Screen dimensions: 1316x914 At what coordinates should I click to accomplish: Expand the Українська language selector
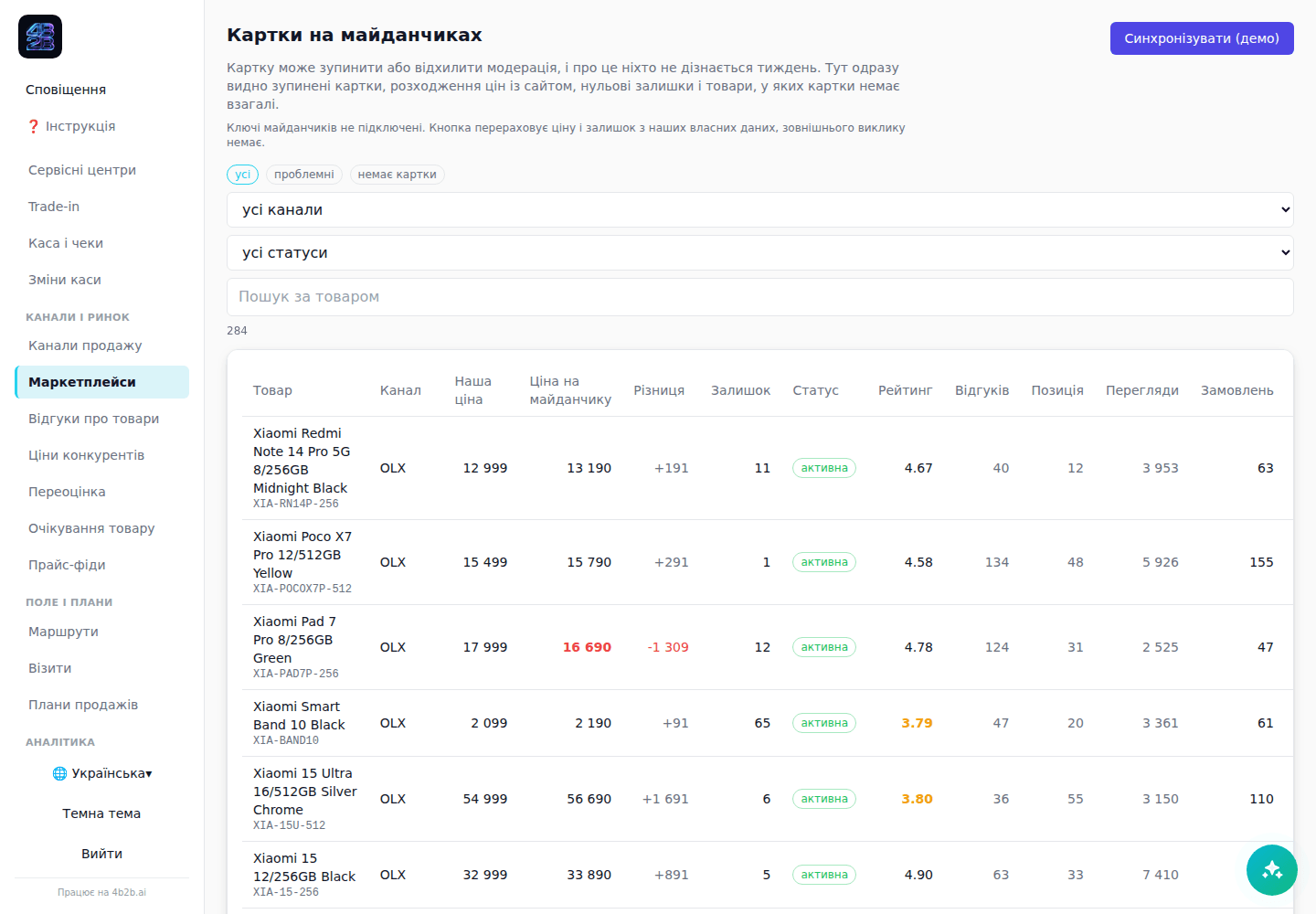coord(101,773)
